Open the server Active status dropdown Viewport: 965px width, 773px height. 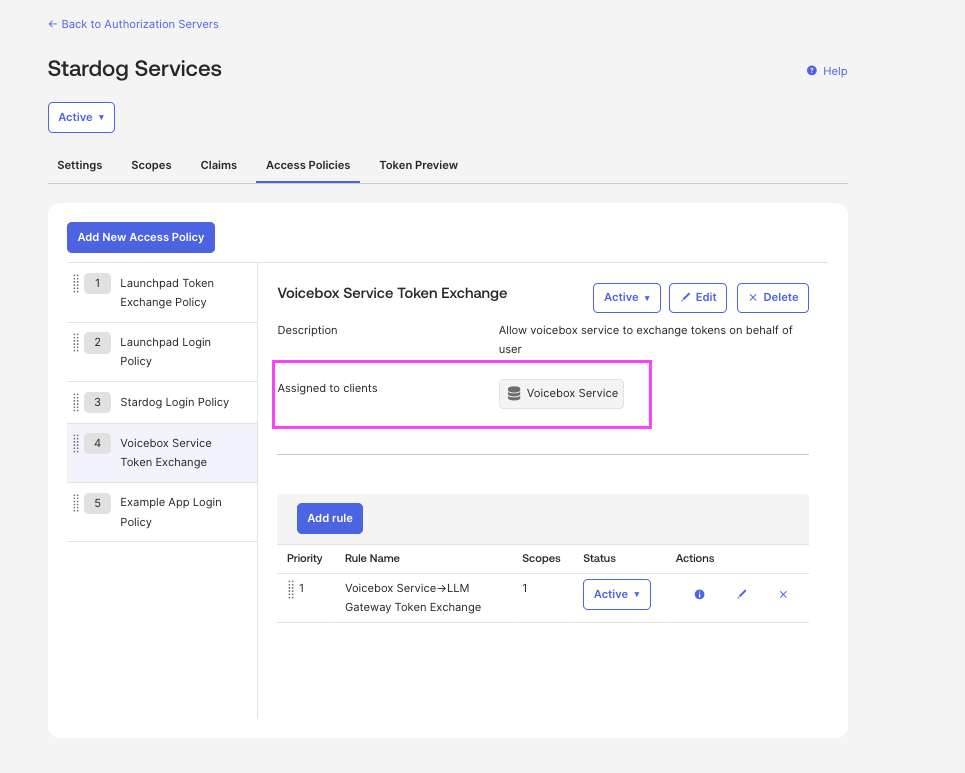(x=81, y=118)
